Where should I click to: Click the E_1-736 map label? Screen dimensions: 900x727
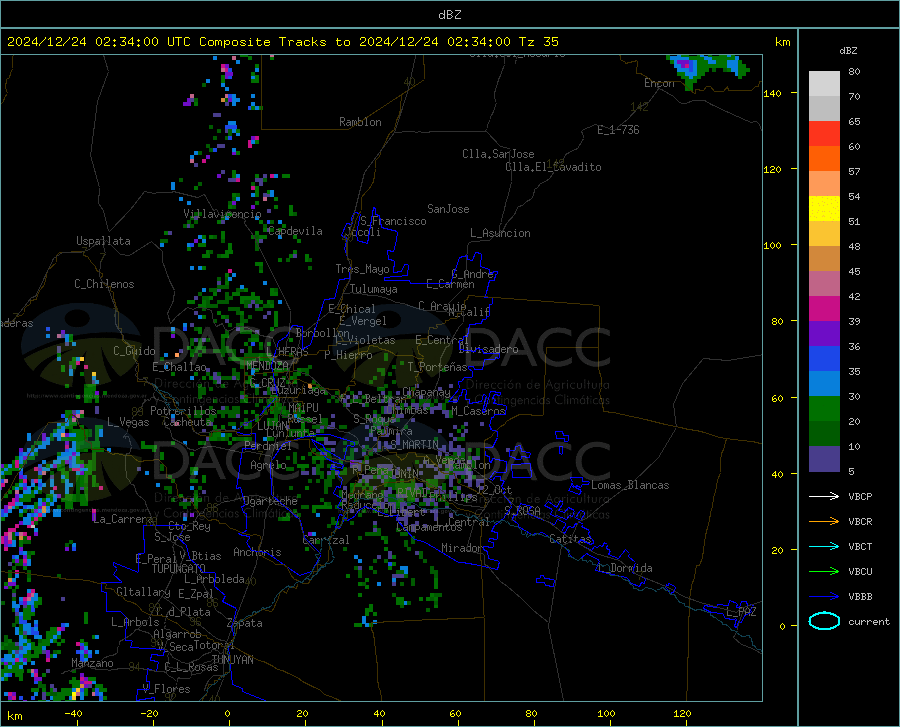618,130
